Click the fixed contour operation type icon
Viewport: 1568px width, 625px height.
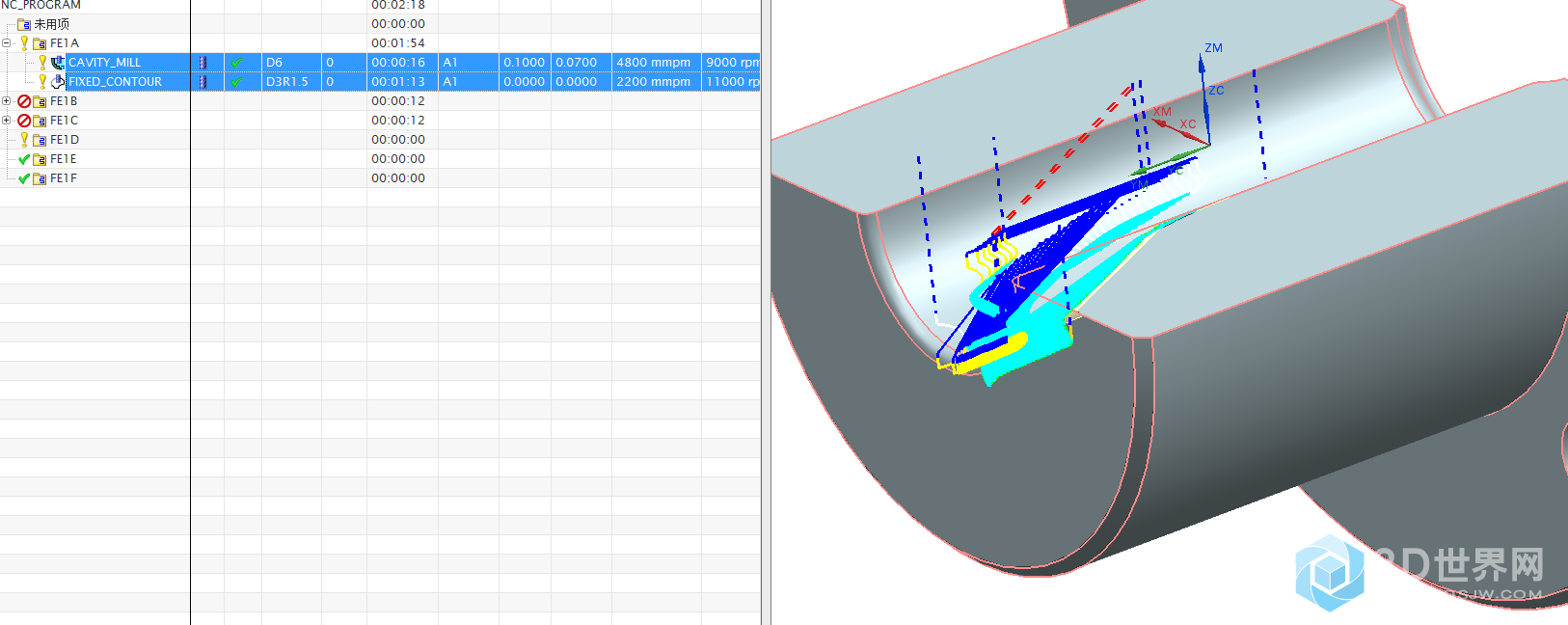58,82
